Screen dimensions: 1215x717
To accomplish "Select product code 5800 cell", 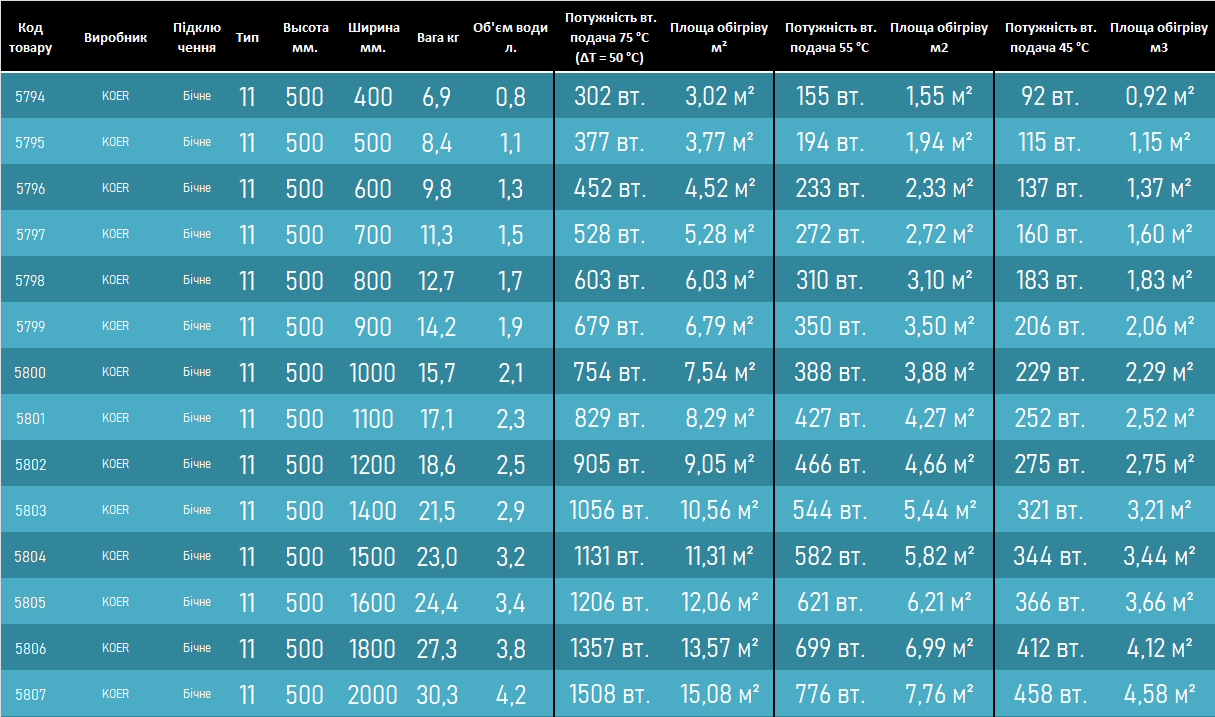I will 30,373.
